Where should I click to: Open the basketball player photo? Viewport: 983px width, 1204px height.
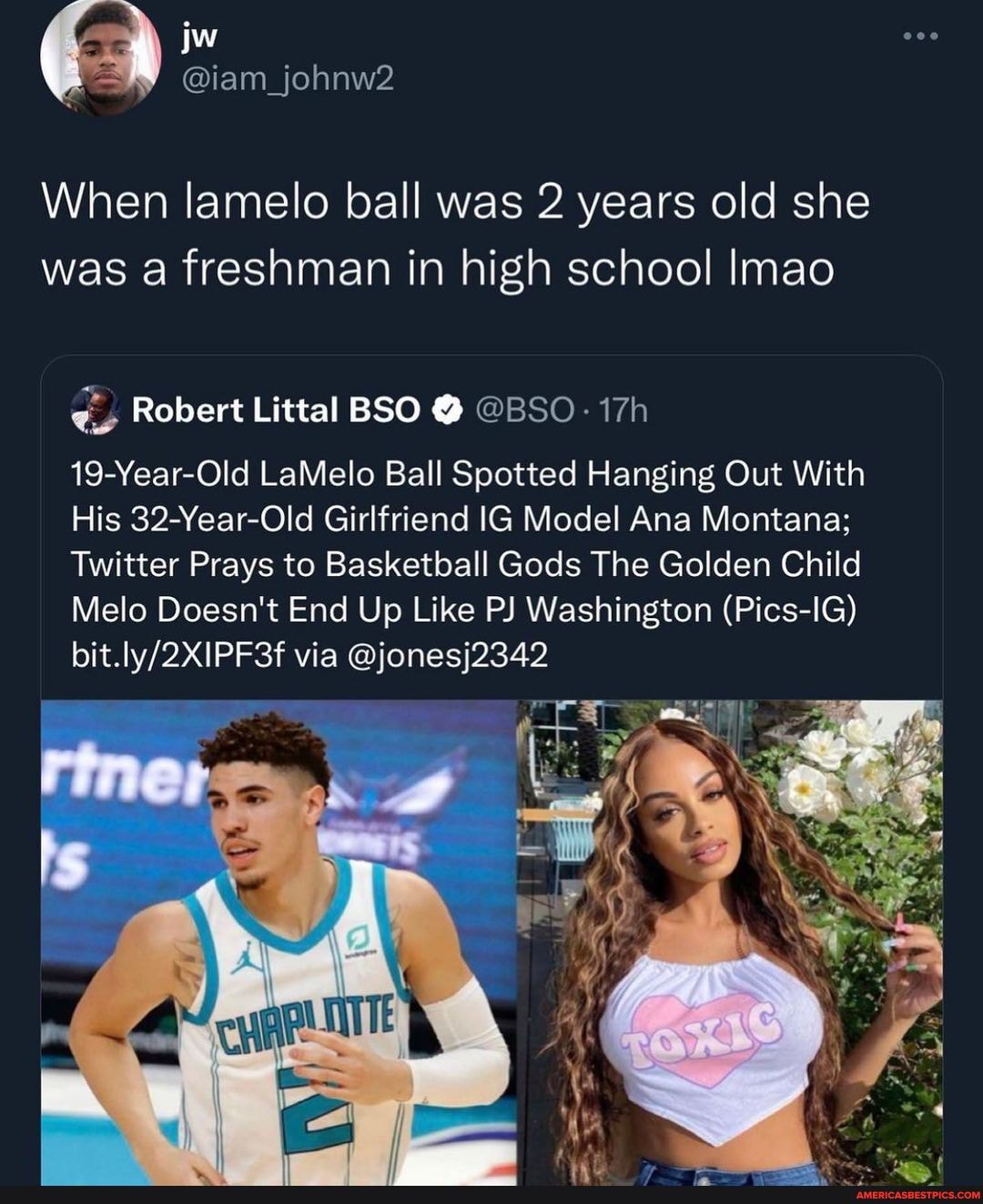tap(279, 942)
